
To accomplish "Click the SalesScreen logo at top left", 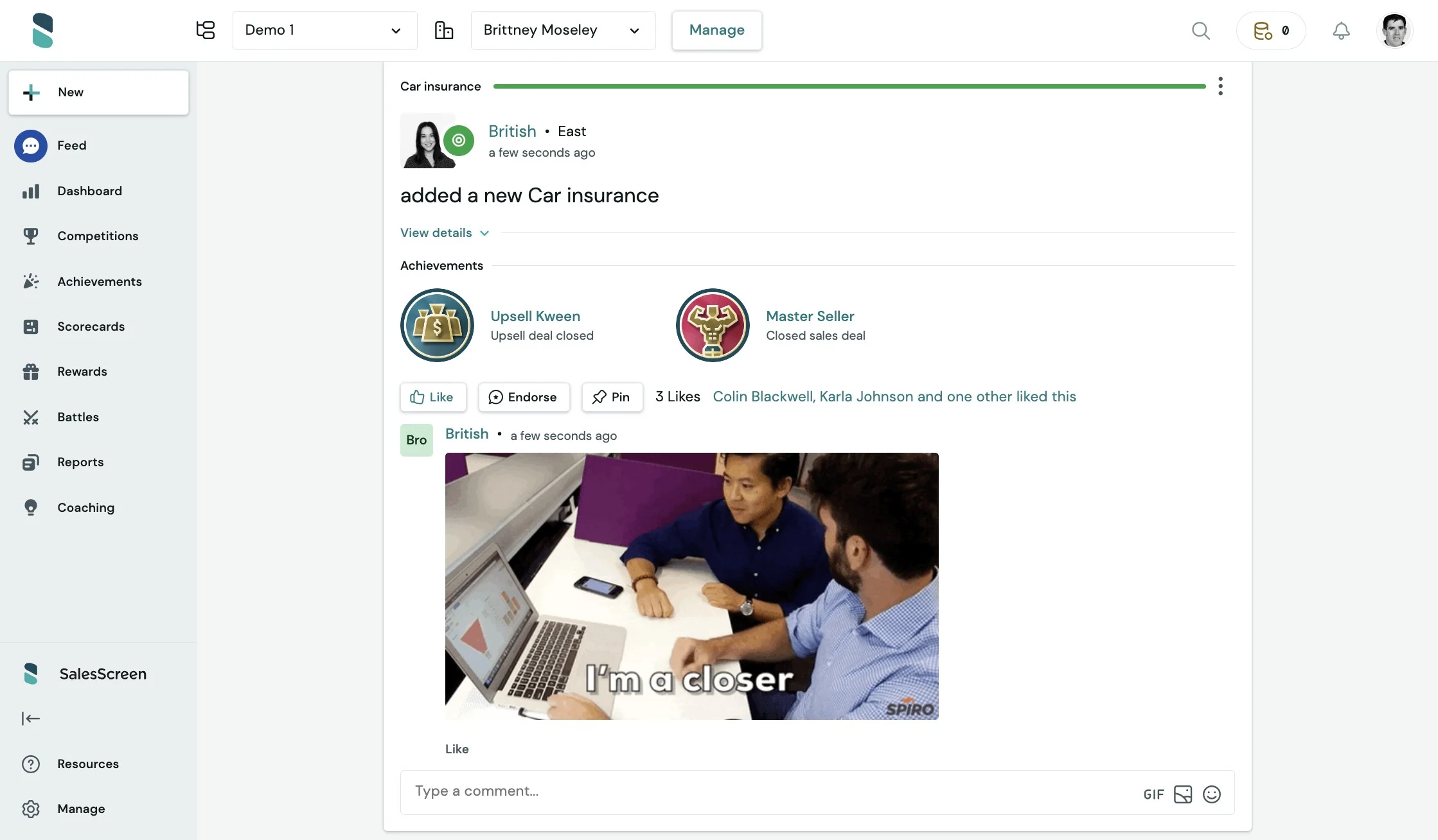I will pyautogui.click(x=42, y=30).
